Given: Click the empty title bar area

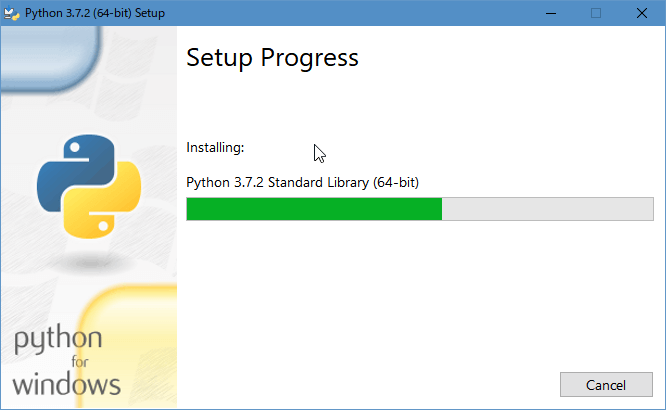Looking at the screenshot, I should pyautogui.click(x=350, y=13).
